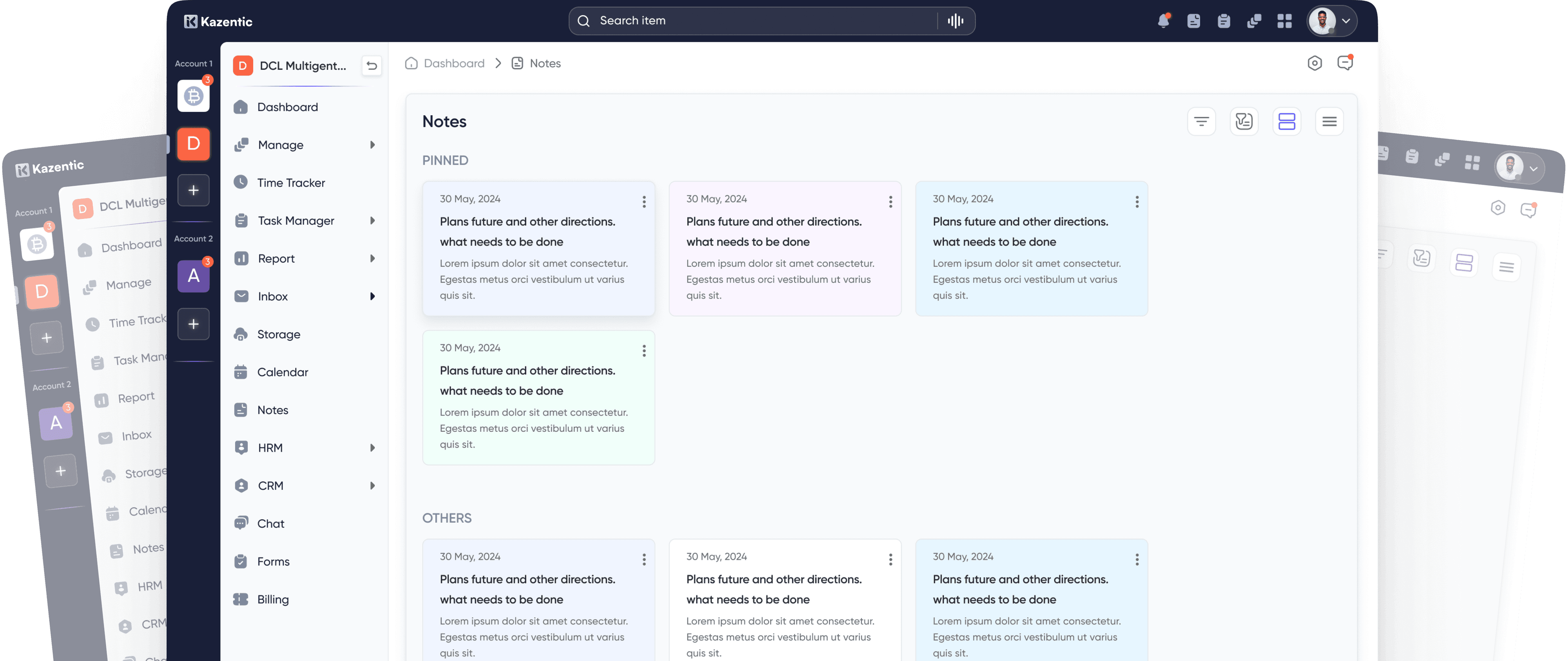The height and width of the screenshot is (661, 1568).
Task: Switch to card grid view icon
Action: 1287,121
